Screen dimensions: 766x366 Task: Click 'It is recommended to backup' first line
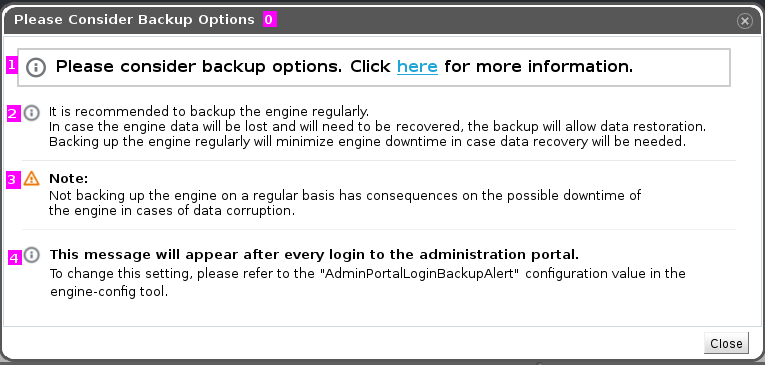[209, 111]
